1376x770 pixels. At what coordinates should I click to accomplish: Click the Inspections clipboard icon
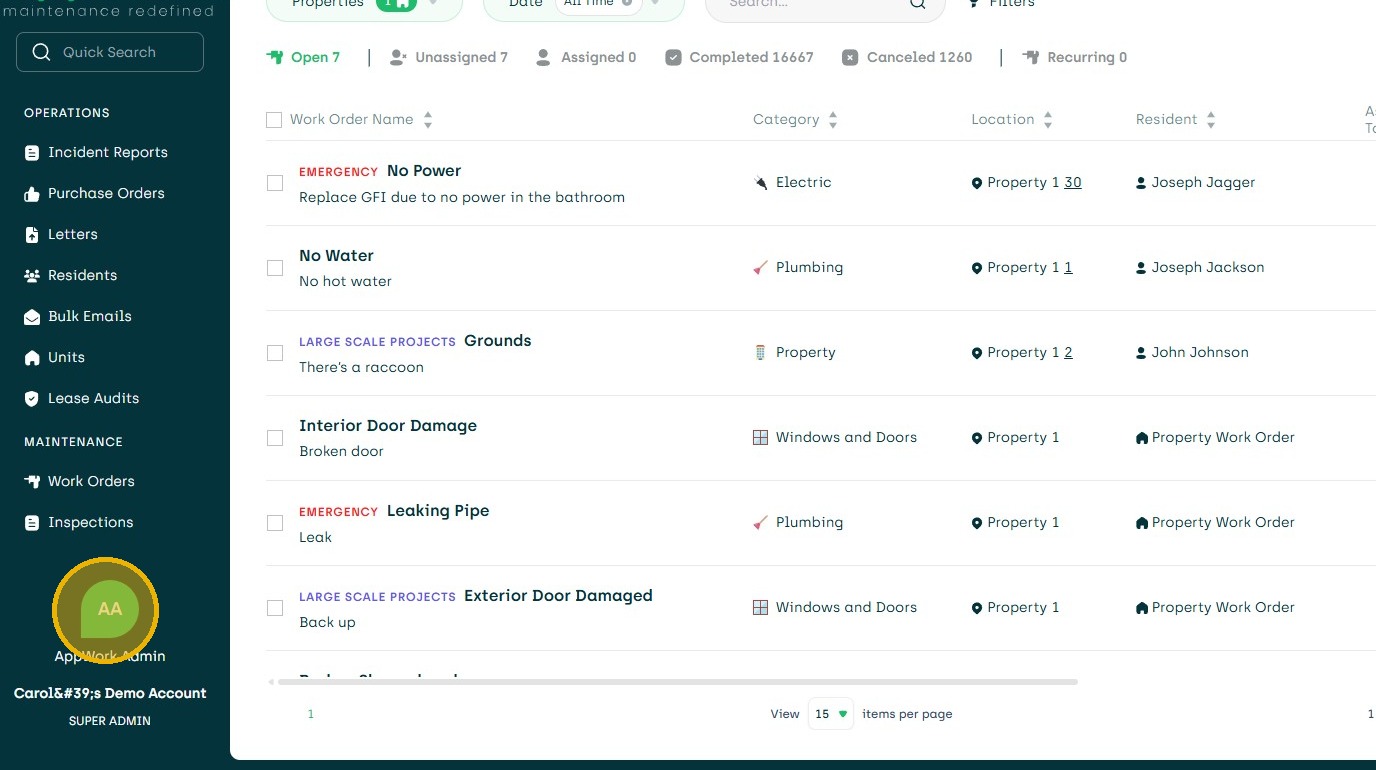(x=32, y=522)
